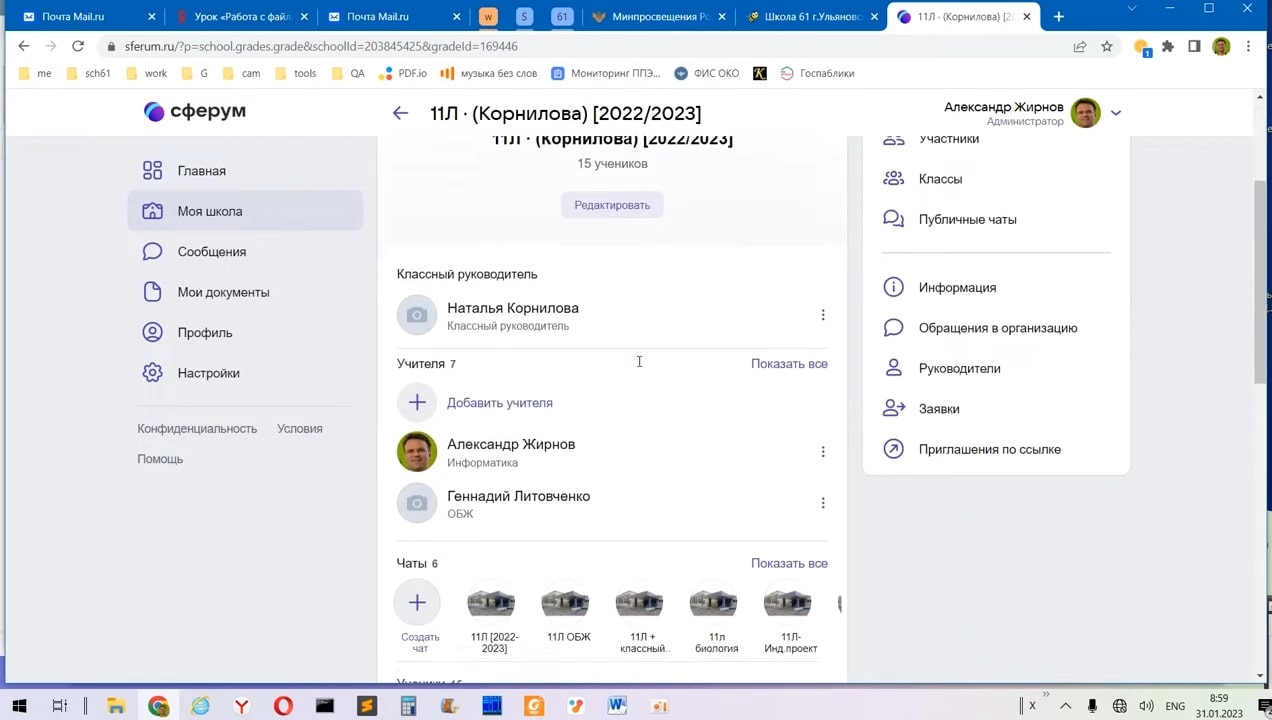Click the Мои документы file icon
The width and height of the screenshot is (1272, 720).
click(x=152, y=292)
